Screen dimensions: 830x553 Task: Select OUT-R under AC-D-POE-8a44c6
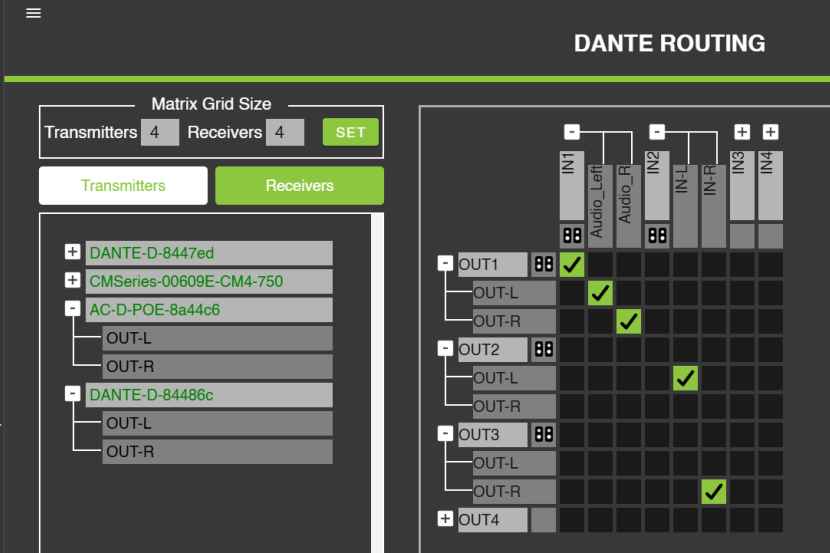point(218,366)
